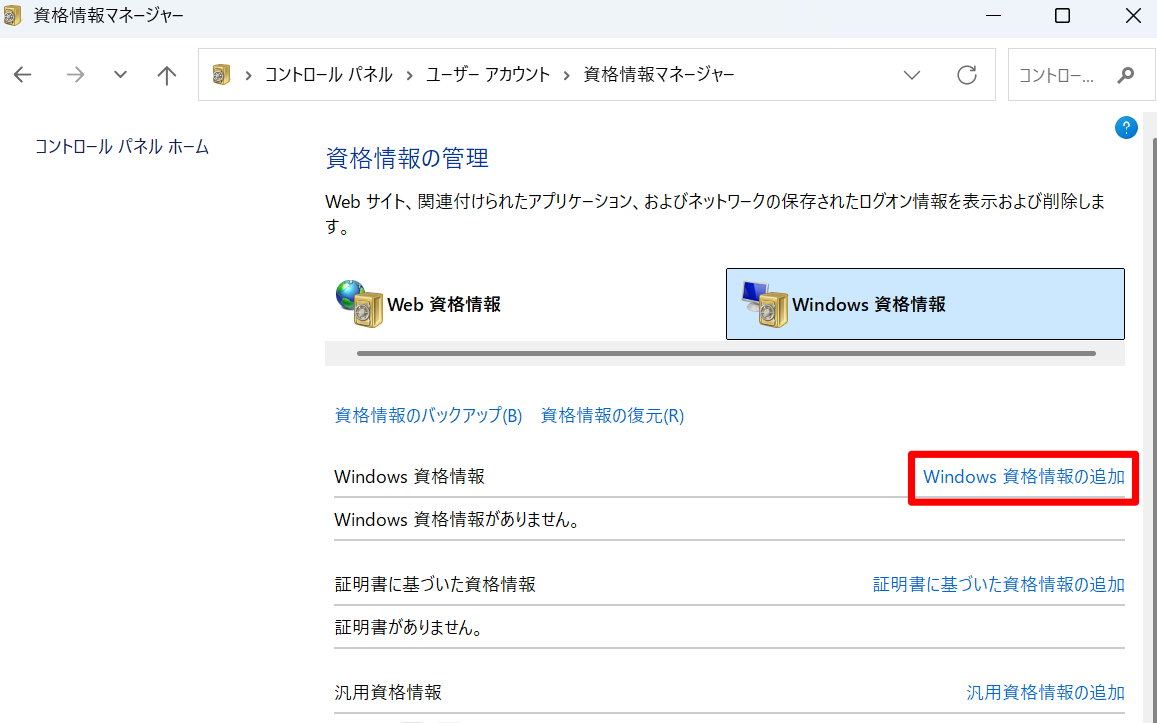The width and height of the screenshot is (1157, 723).
Task: Expand the address bar history dropdown
Action: (911, 75)
